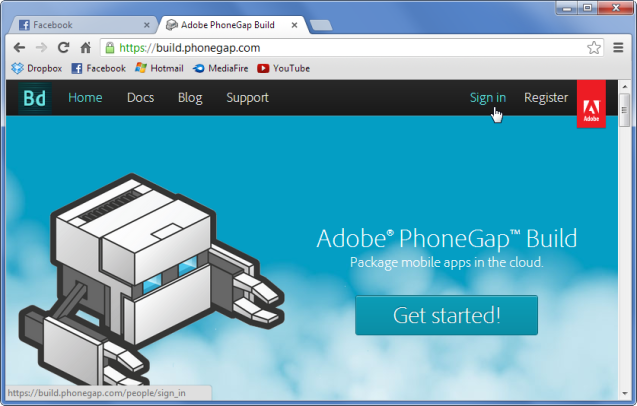Screen dimensions: 637x406
Task: Maximize the Chrome window
Action: click(587, 8)
